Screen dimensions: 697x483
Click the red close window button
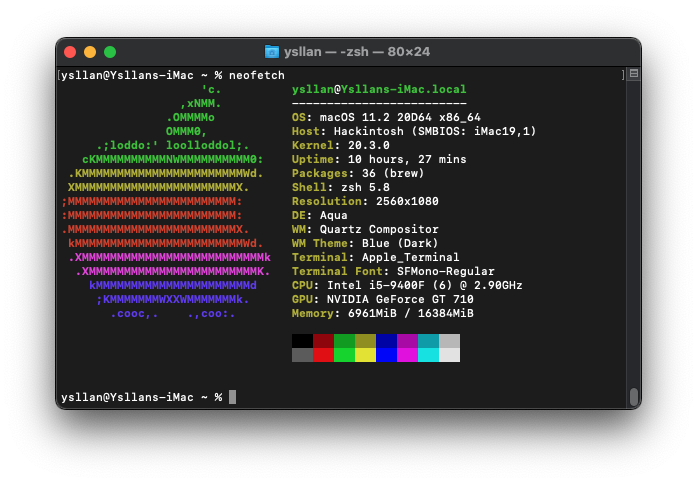(70, 52)
